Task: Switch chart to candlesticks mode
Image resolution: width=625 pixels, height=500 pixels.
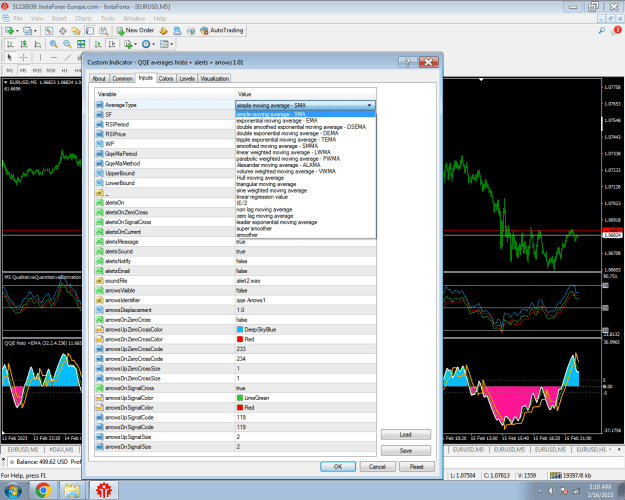Action: 24,44
